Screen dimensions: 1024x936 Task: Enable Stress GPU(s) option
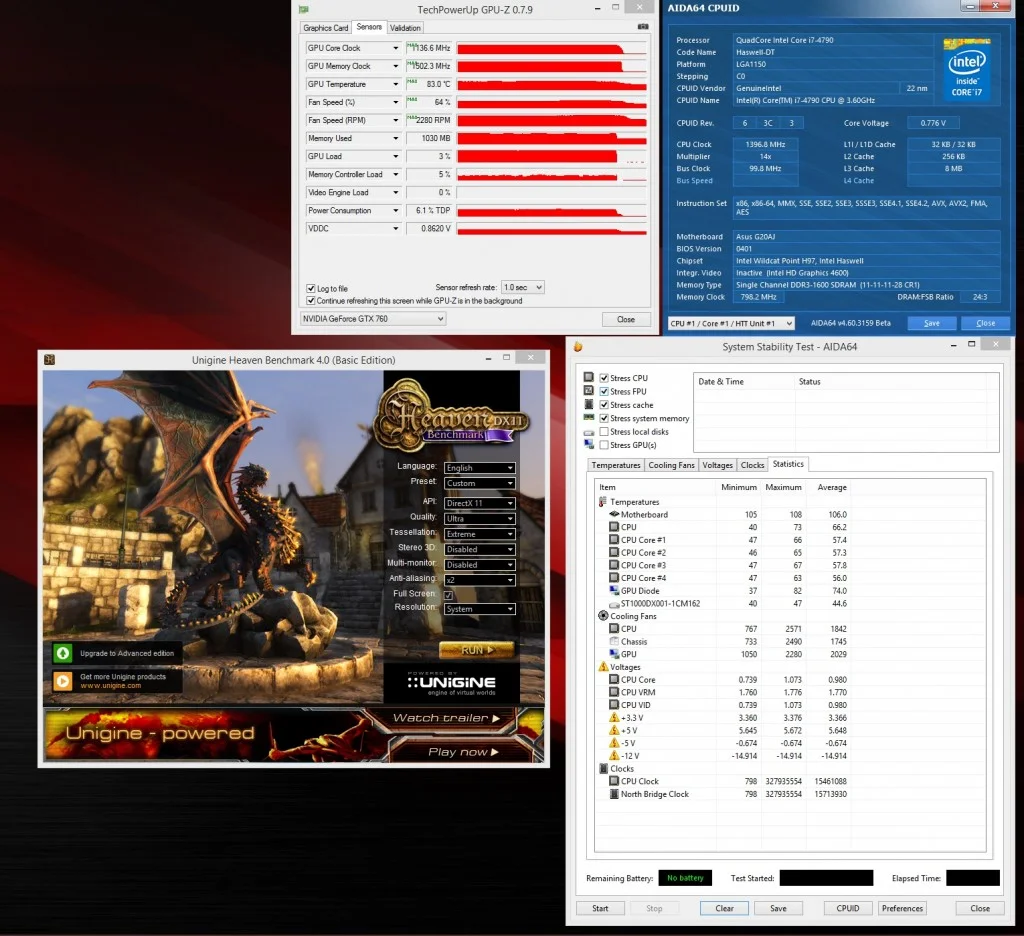tap(604, 445)
